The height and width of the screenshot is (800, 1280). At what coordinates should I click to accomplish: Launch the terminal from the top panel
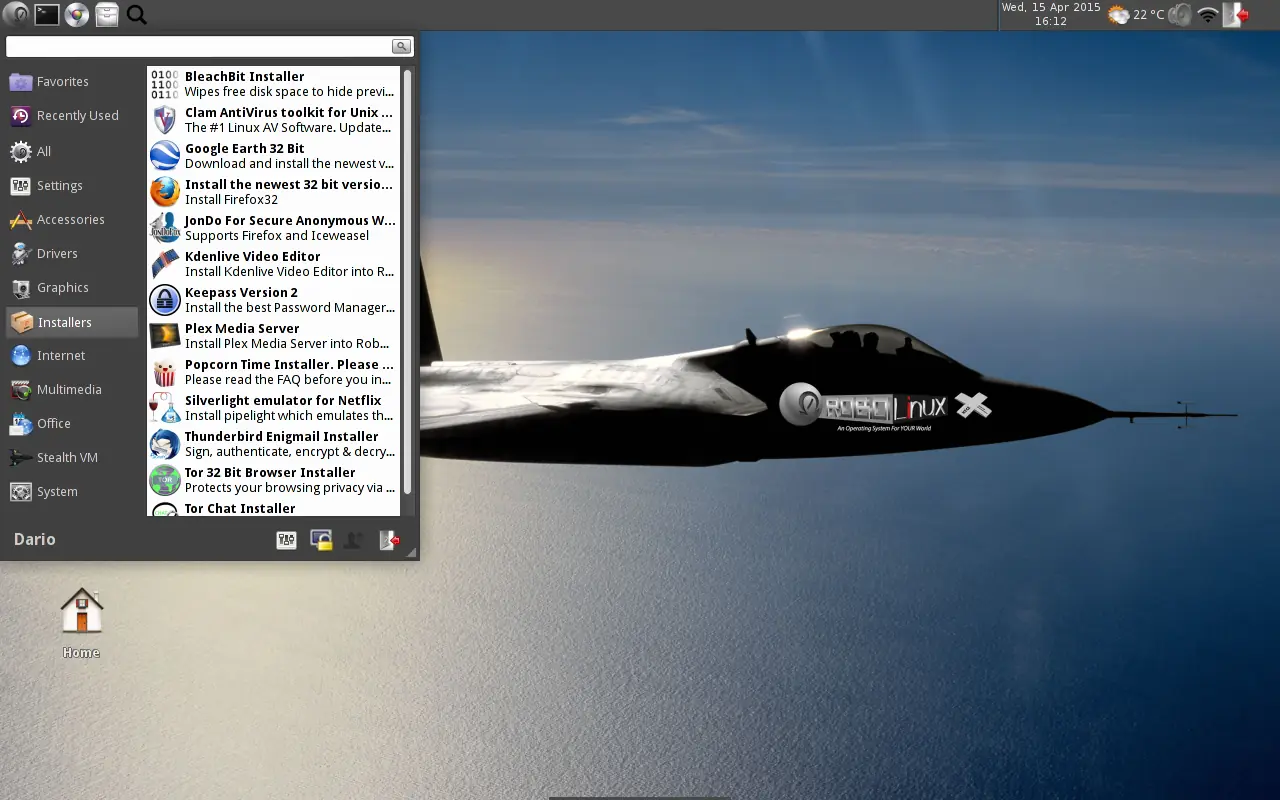pos(46,14)
